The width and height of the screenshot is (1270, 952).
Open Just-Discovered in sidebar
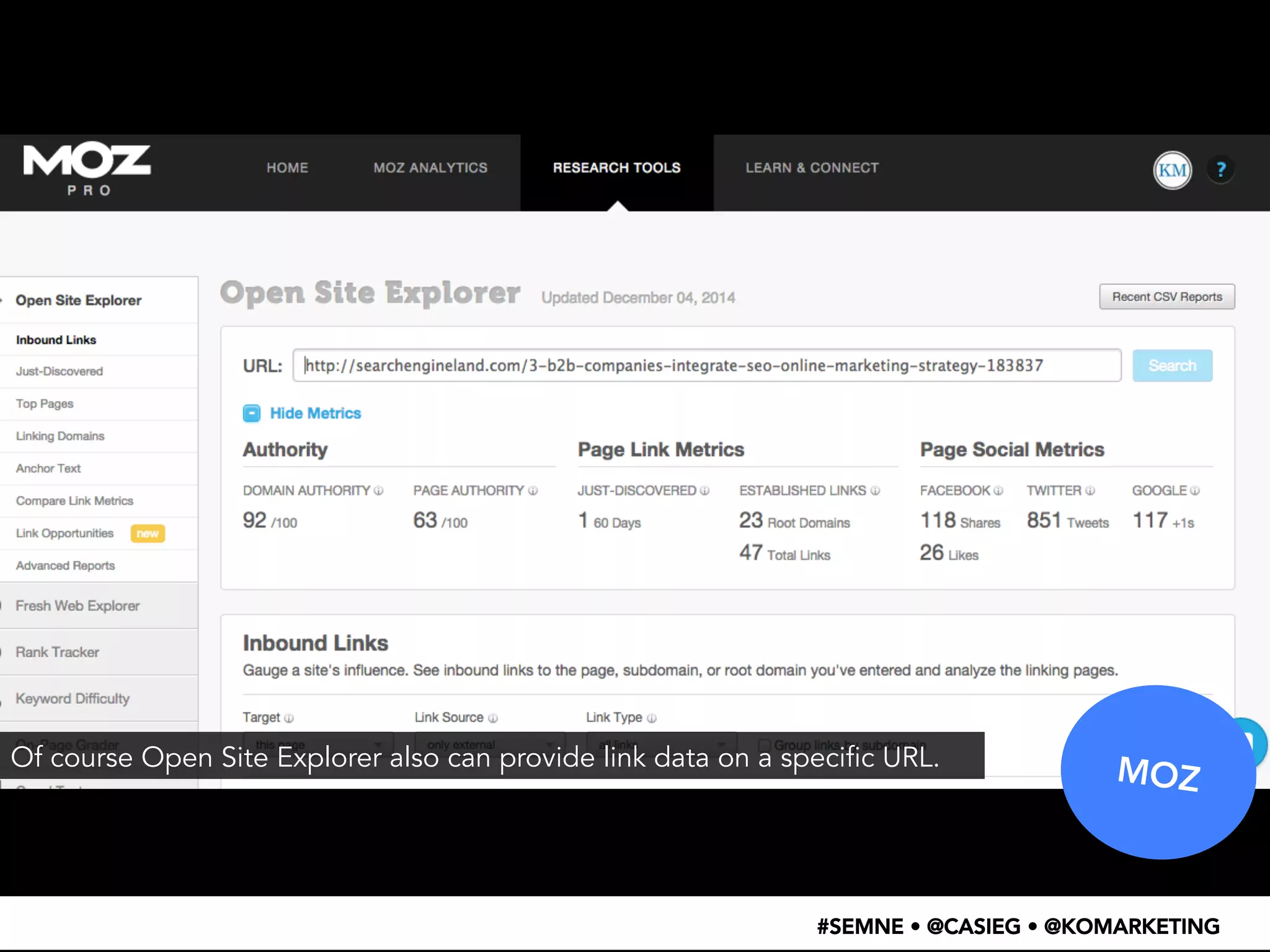60,372
